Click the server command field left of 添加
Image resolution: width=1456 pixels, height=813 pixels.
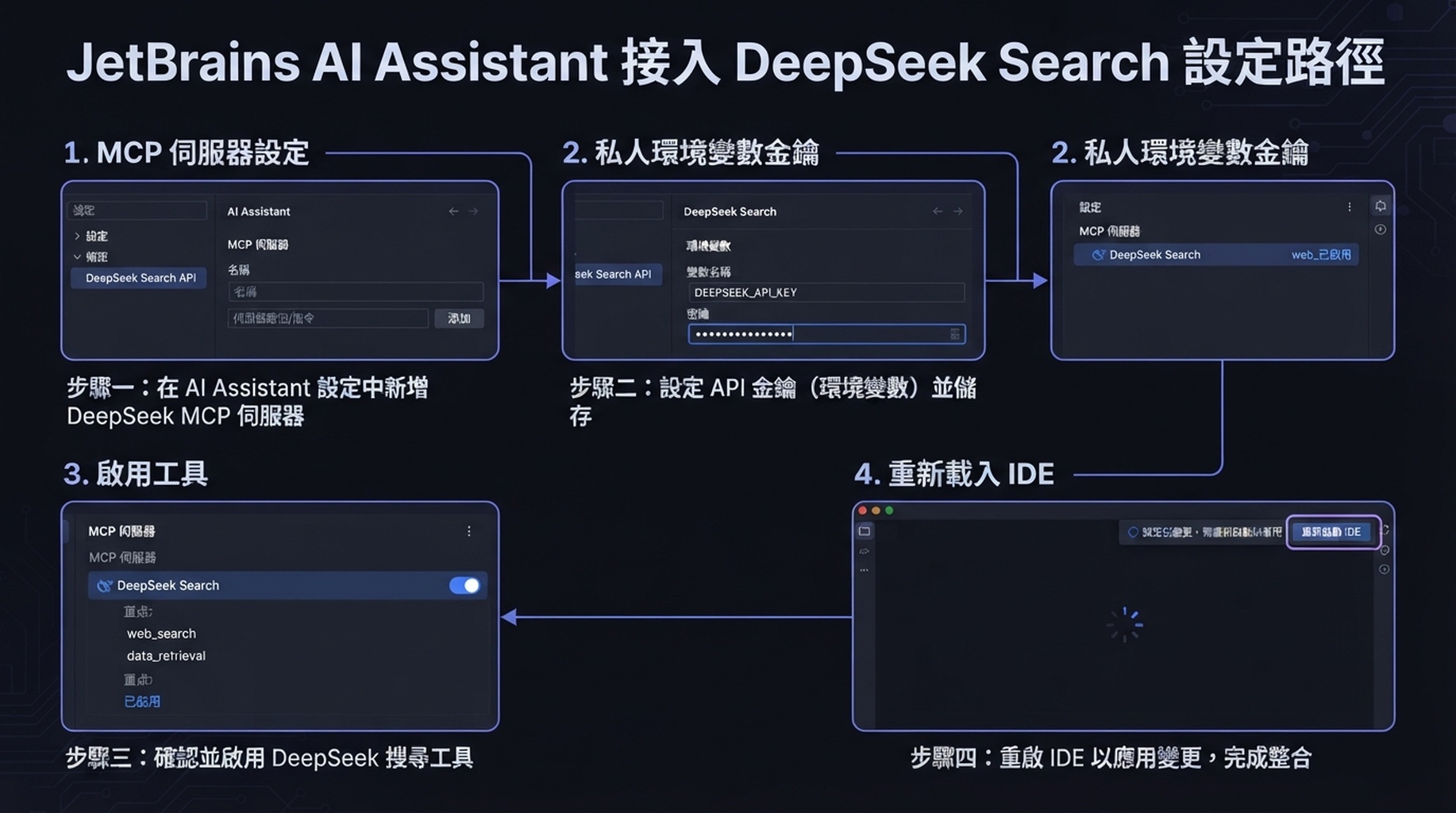pos(328,318)
